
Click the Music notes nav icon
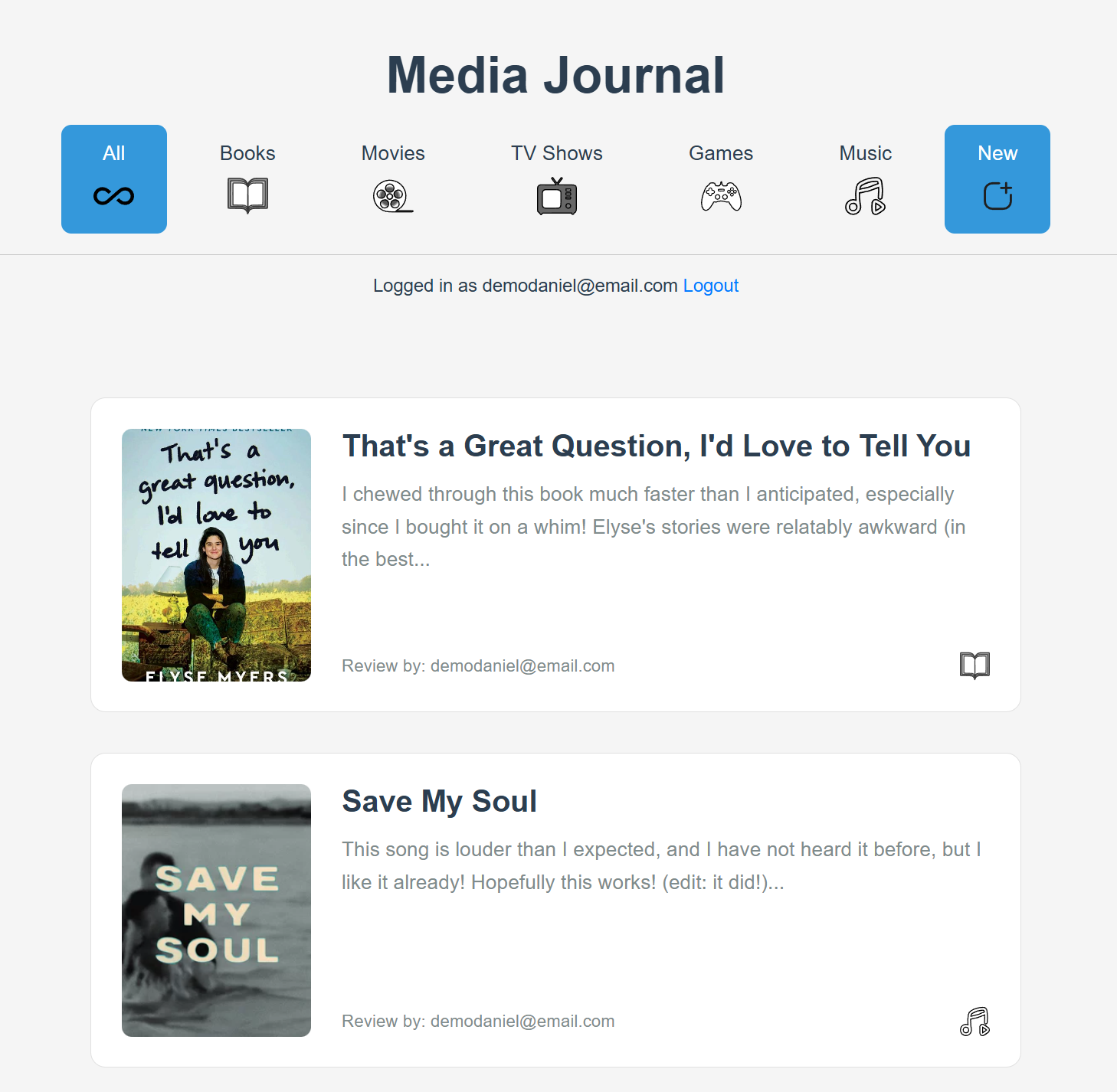pyautogui.click(x=865, y=196)
